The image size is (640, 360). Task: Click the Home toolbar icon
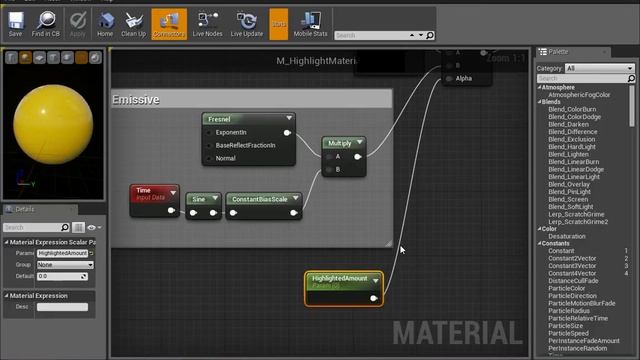105,24
